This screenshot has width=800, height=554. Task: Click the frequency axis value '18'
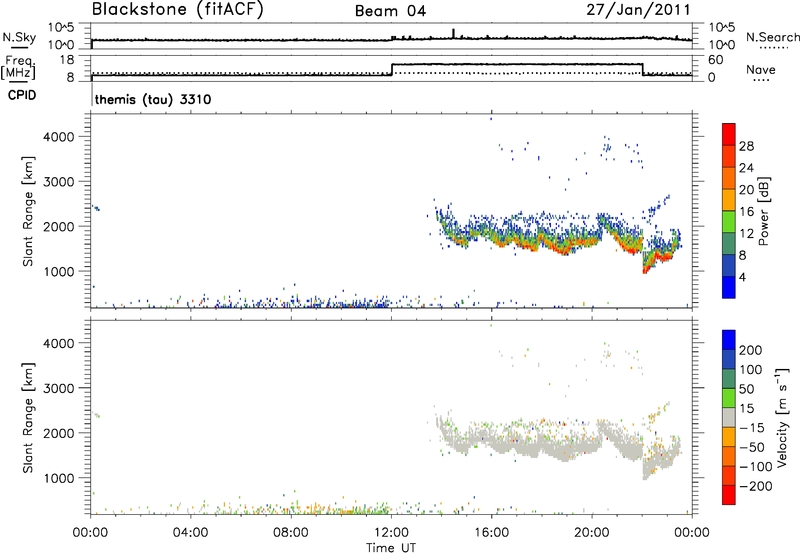(67, 60)
